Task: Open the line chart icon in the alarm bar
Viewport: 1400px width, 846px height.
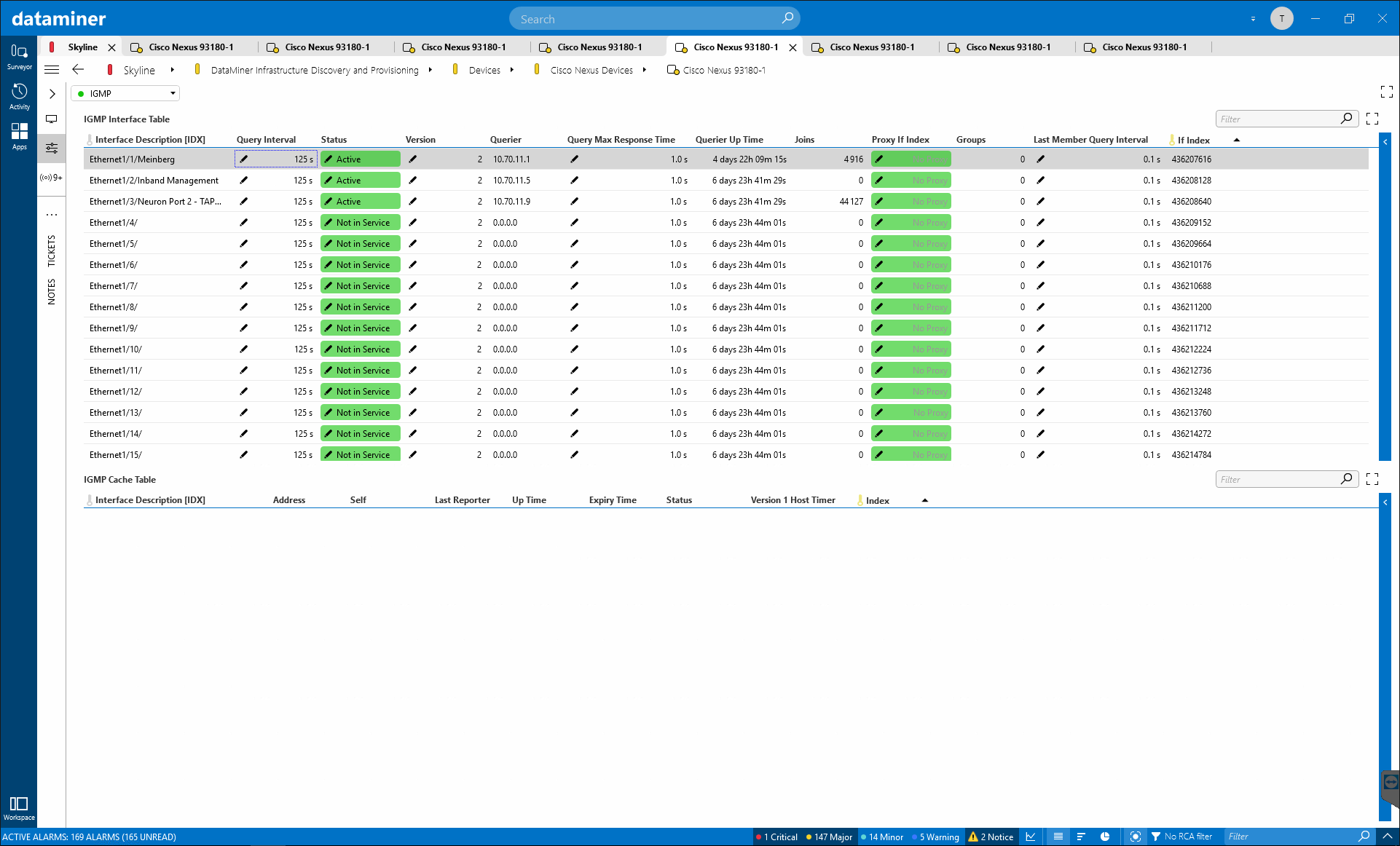Action: [x=1031, y=837]
